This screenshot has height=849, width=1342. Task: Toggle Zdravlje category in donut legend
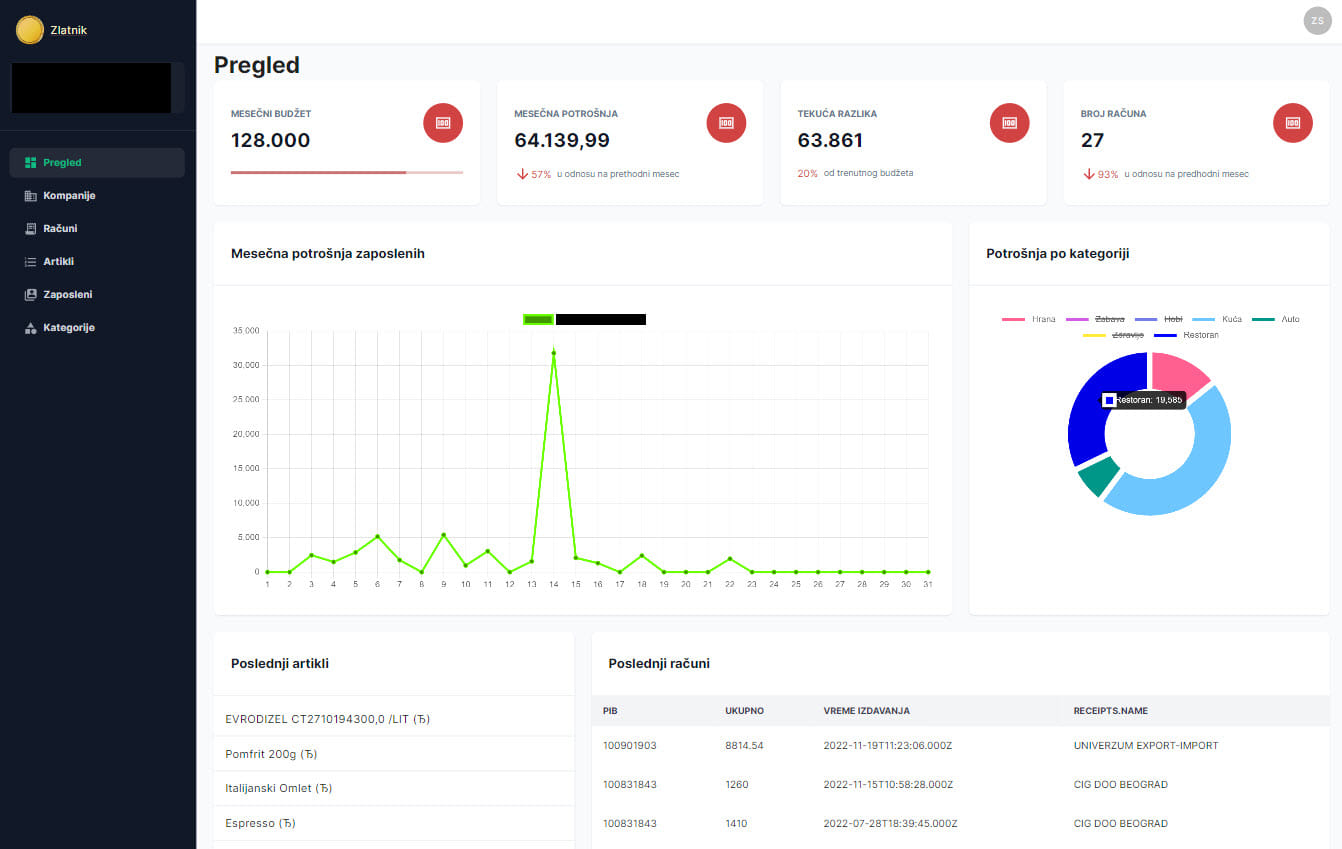tap(1113, 335)
